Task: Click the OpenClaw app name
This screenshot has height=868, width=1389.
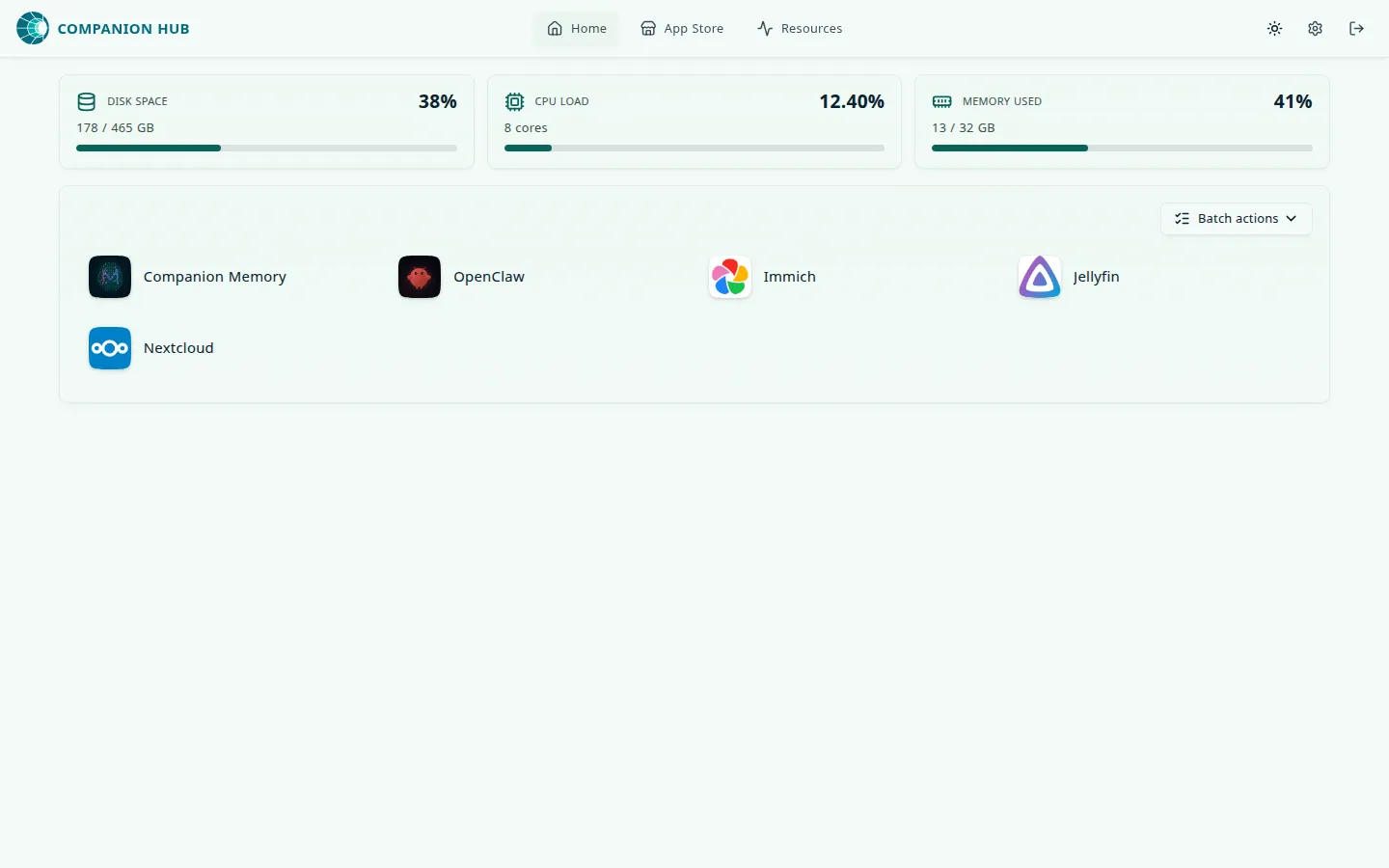Action: 489,277
